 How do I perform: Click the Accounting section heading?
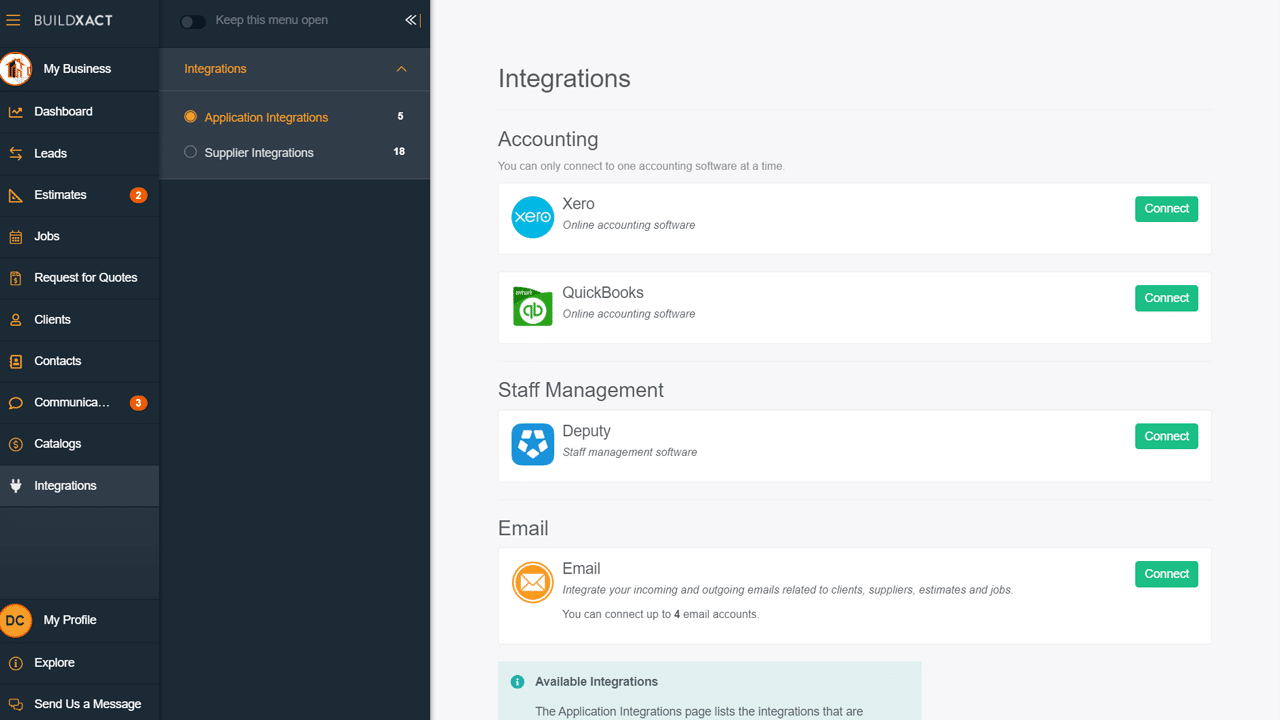click(x=548, y=140)
